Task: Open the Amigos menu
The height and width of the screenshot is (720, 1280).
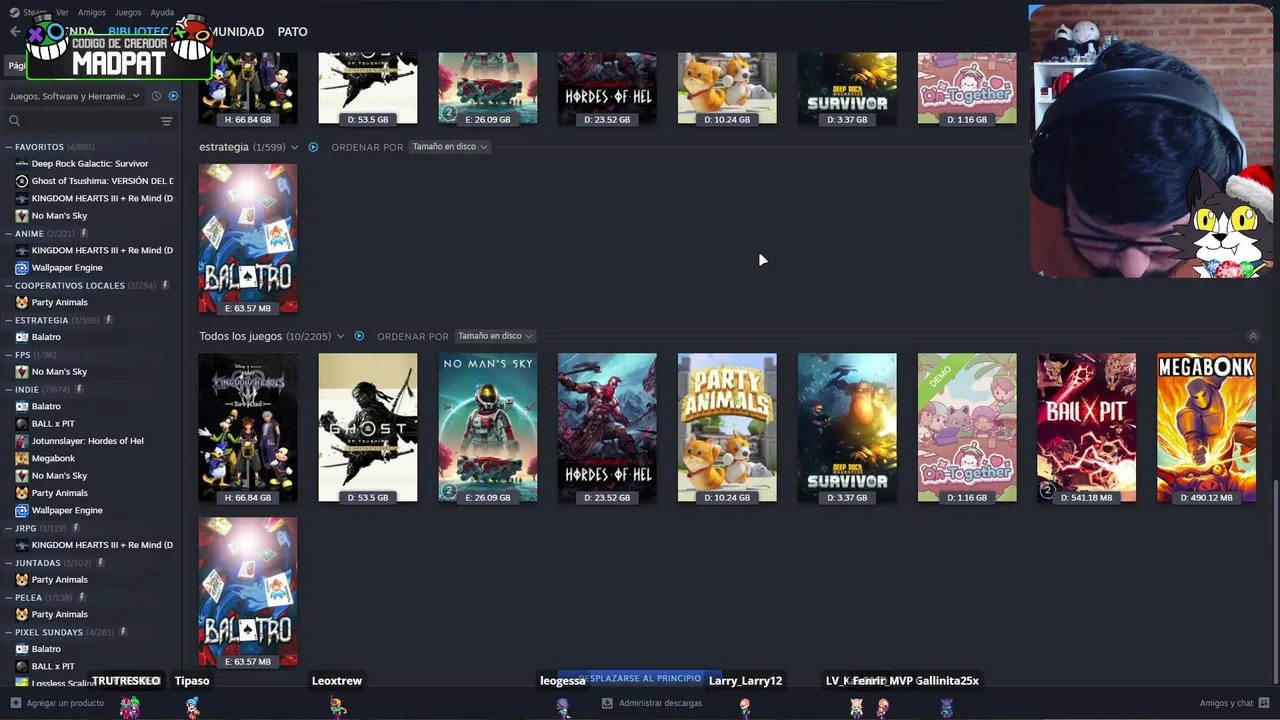Action: coord(92,12)
